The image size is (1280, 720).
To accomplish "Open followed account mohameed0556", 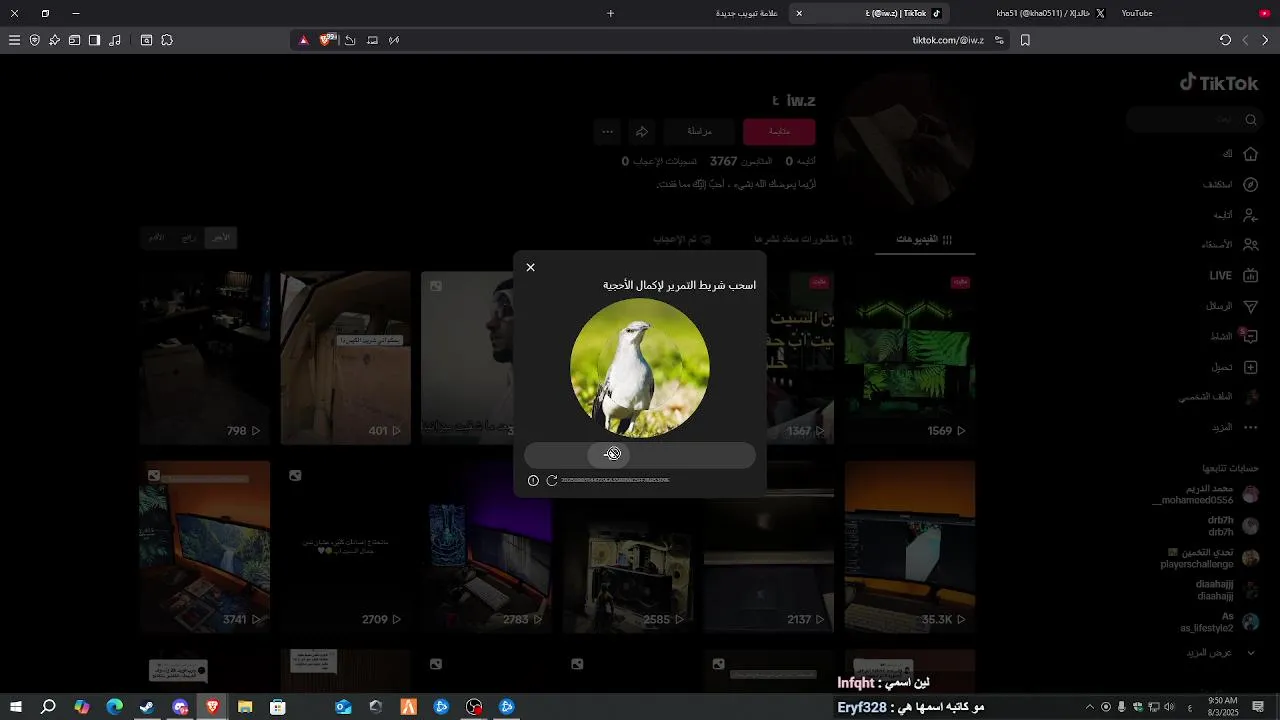I will point(1206,494).
